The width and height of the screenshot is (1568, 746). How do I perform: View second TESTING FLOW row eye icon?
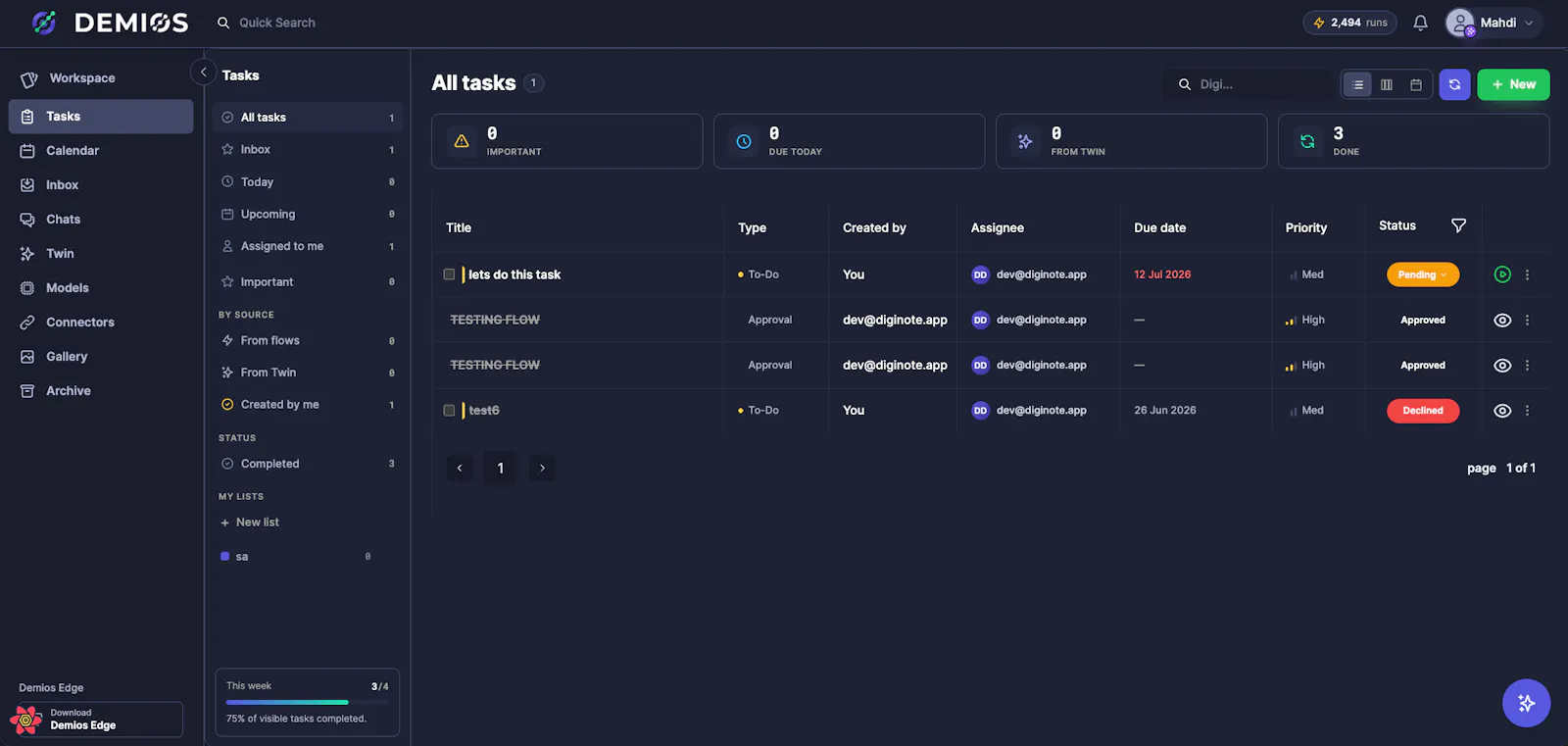[1502, 365]
